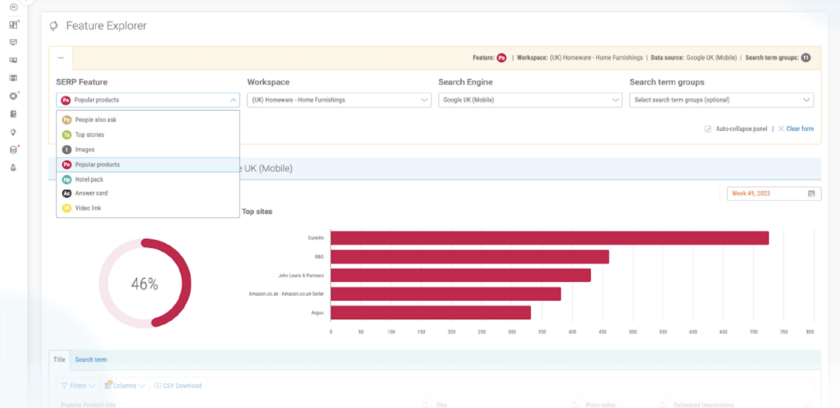The width and height of the screenshot is (840, 408).
Task: Open the Workspace dropdown
Action: click(339, 100)
